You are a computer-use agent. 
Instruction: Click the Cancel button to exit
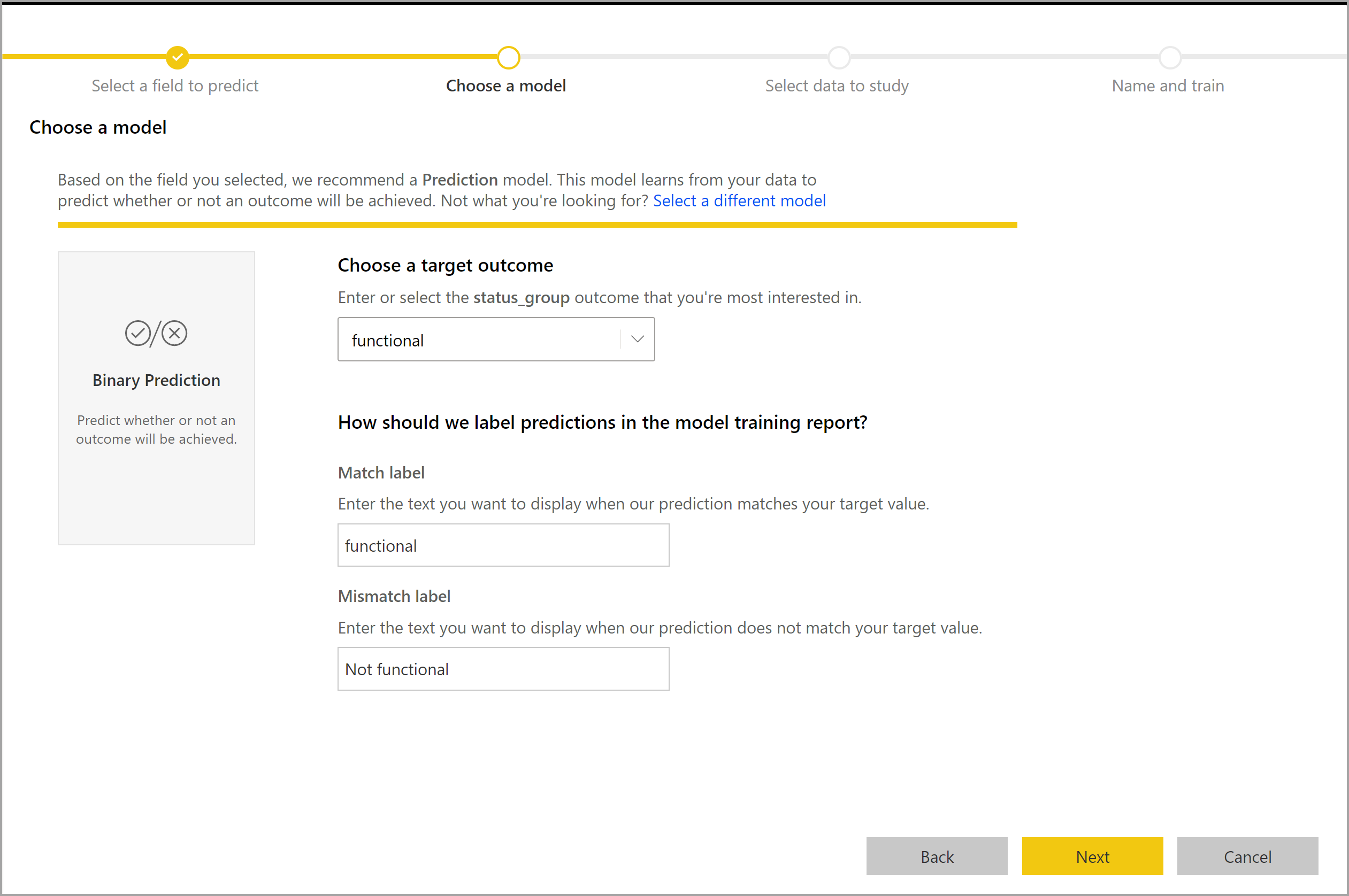point(1249,856)
